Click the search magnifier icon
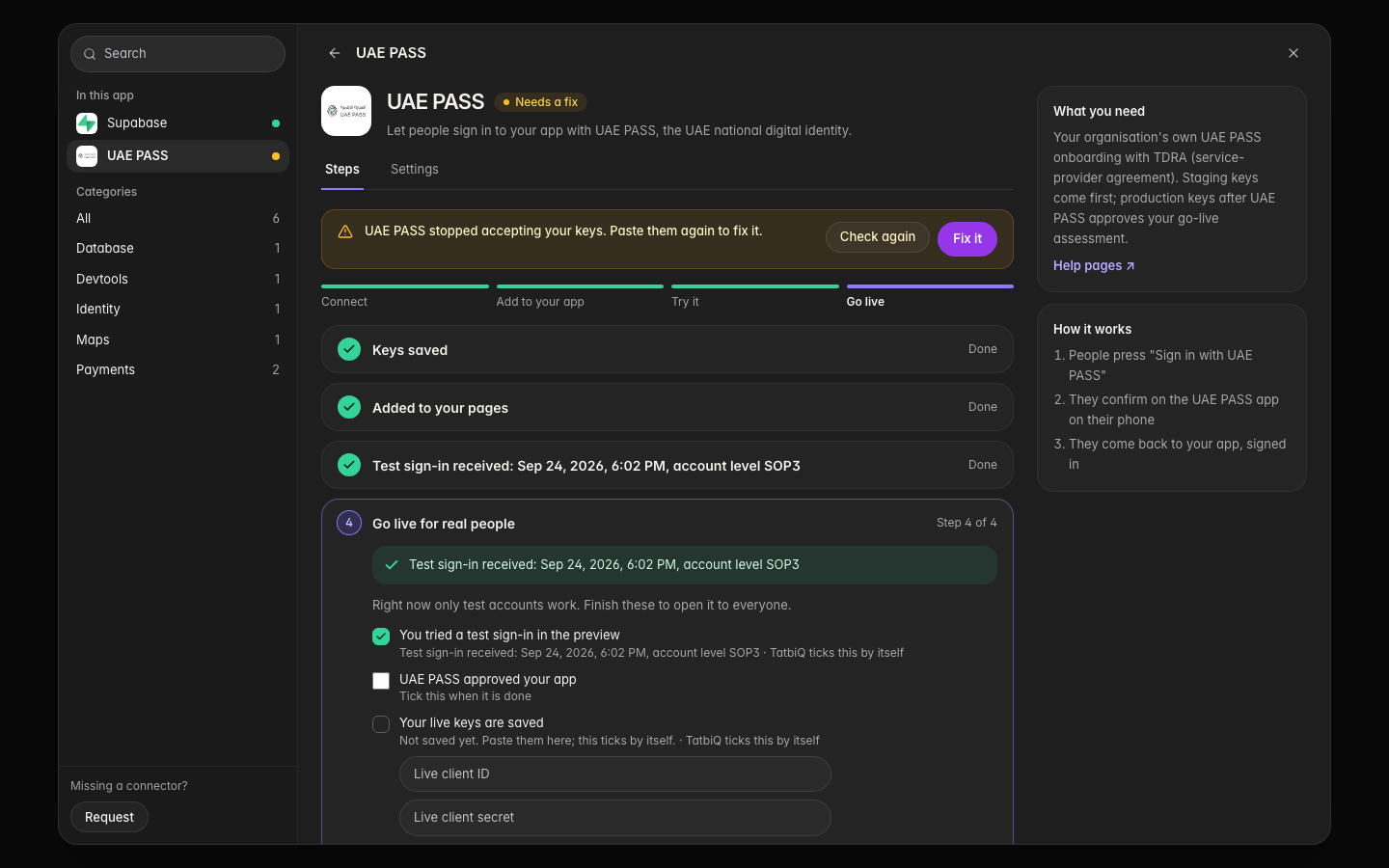The height and width of the screenshot is (868, 1389). tap(90, 54)
